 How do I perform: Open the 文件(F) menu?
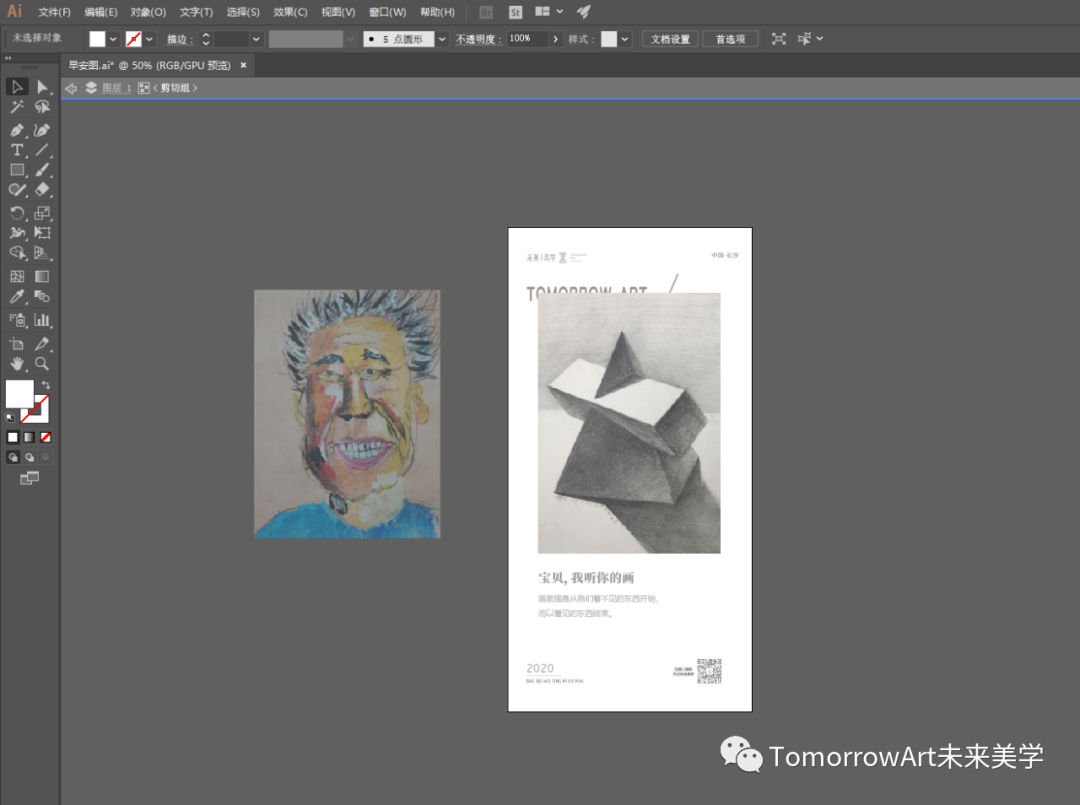[x=54, y=12]
